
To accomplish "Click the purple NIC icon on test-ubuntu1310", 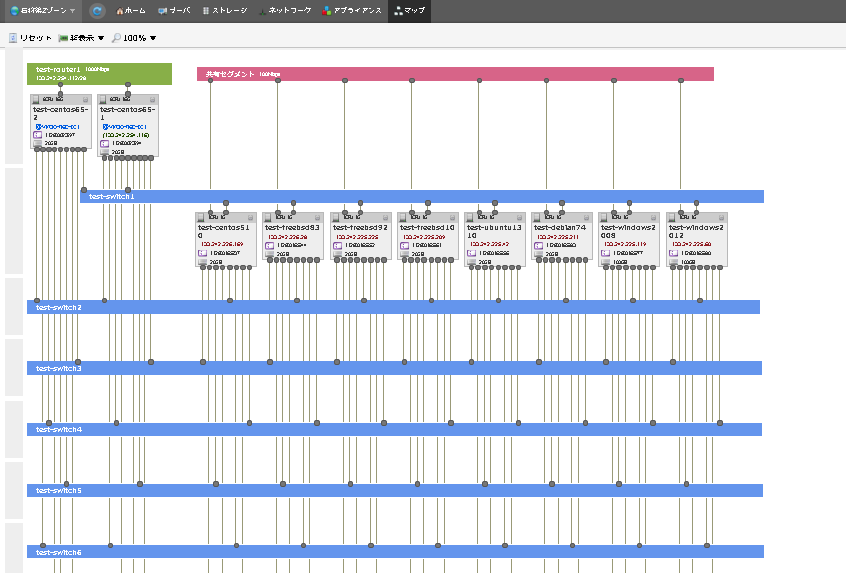I will [x=471, y=253].
